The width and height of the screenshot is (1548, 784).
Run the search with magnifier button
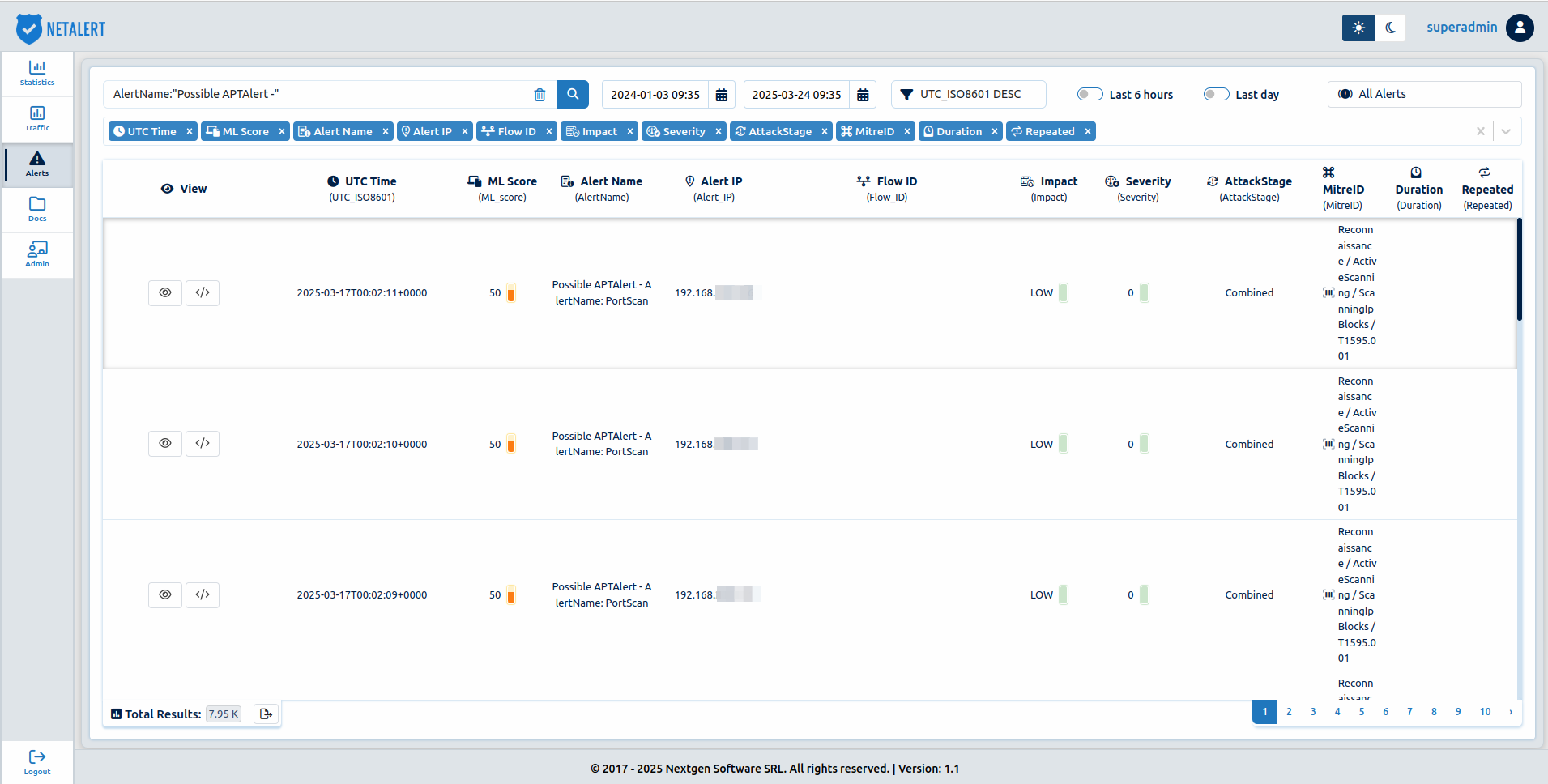pyautogui.click(x=573, y=95)
